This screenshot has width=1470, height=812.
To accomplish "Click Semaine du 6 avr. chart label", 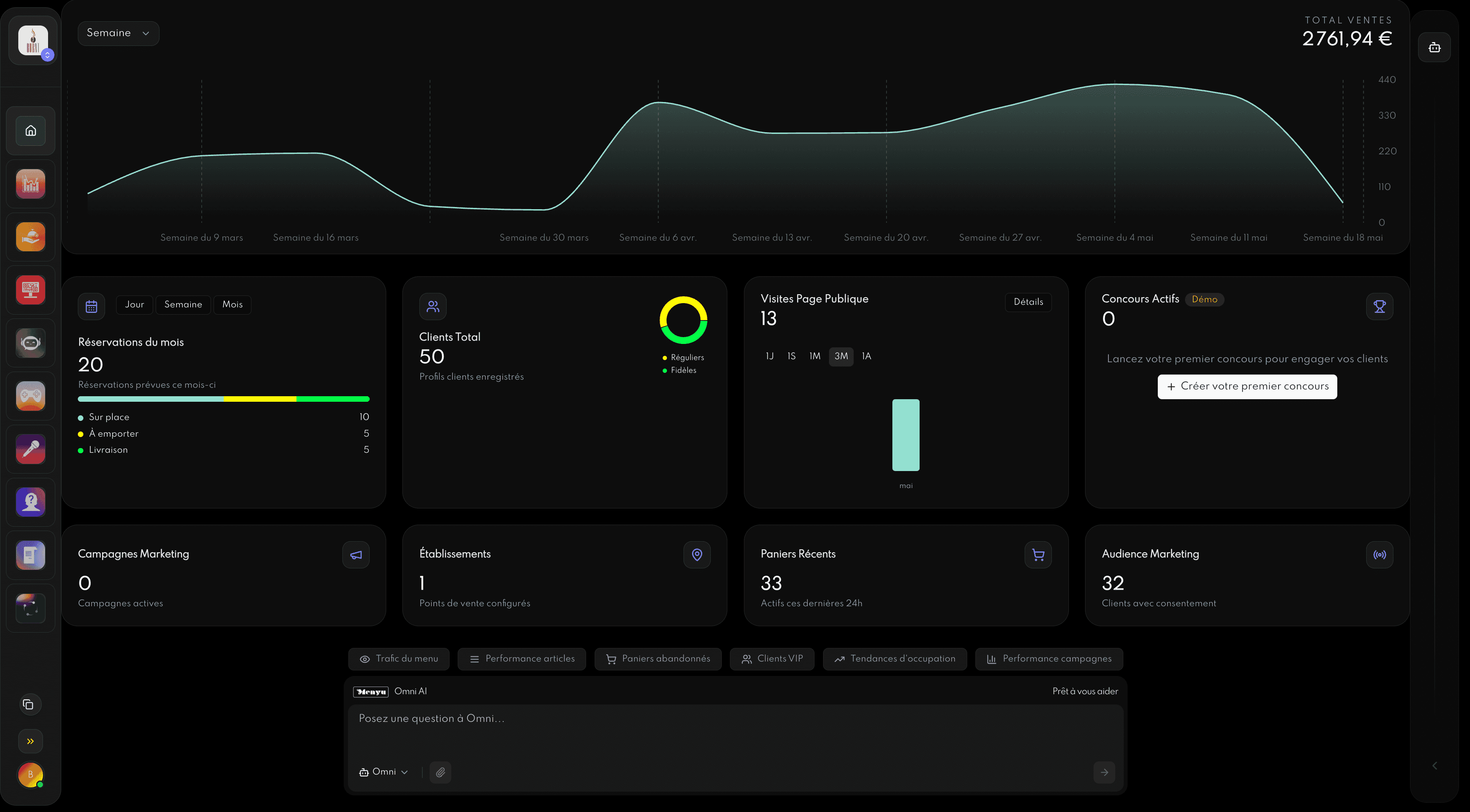I will click(658, 238).
